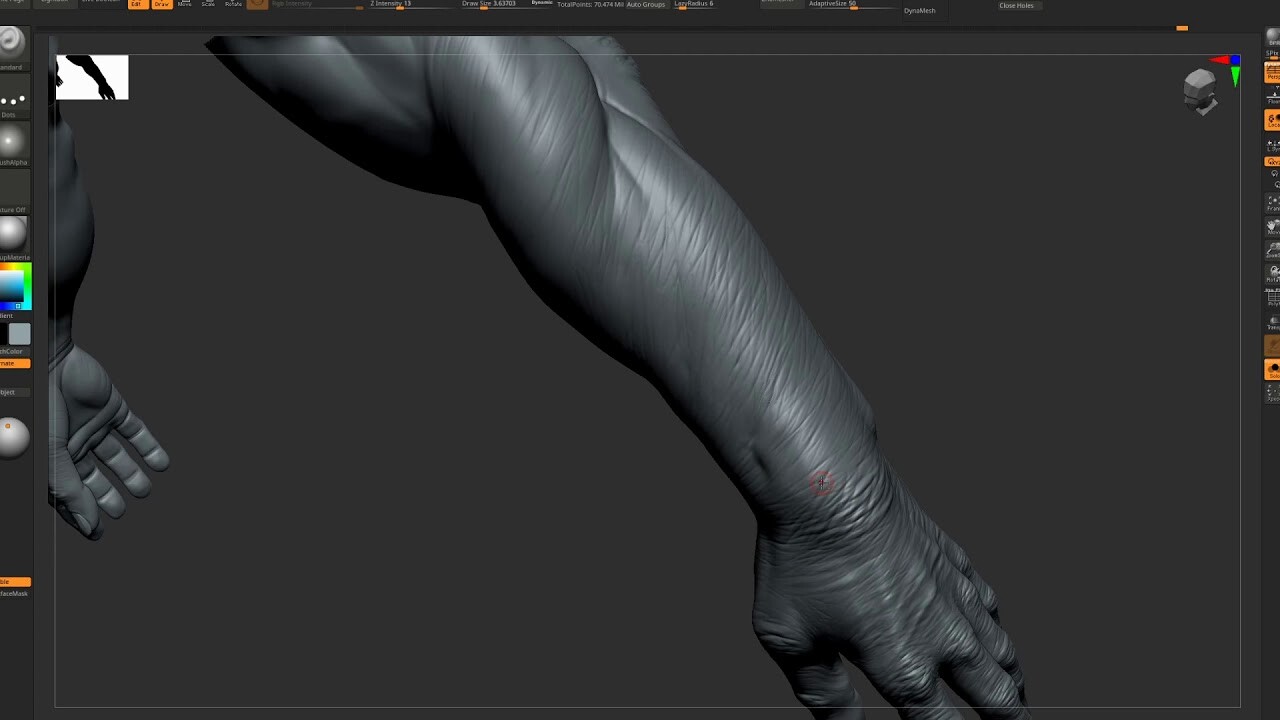This screenshot has width=1280, height=720.
Task: Click the Close Holes button
Action: pos(1016,5)
